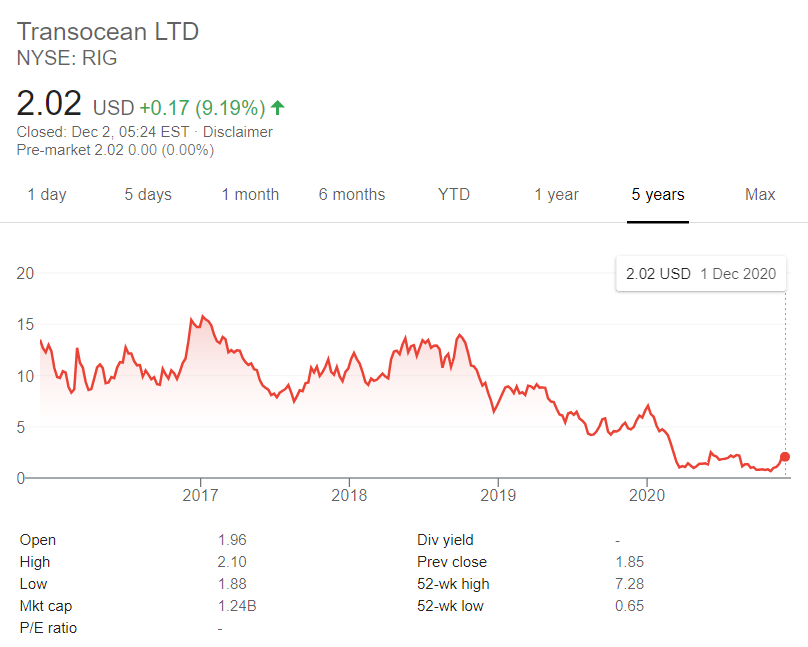808x647 pixels.
Task: Select the 1 day range tab
Action: tap(47, 195)
